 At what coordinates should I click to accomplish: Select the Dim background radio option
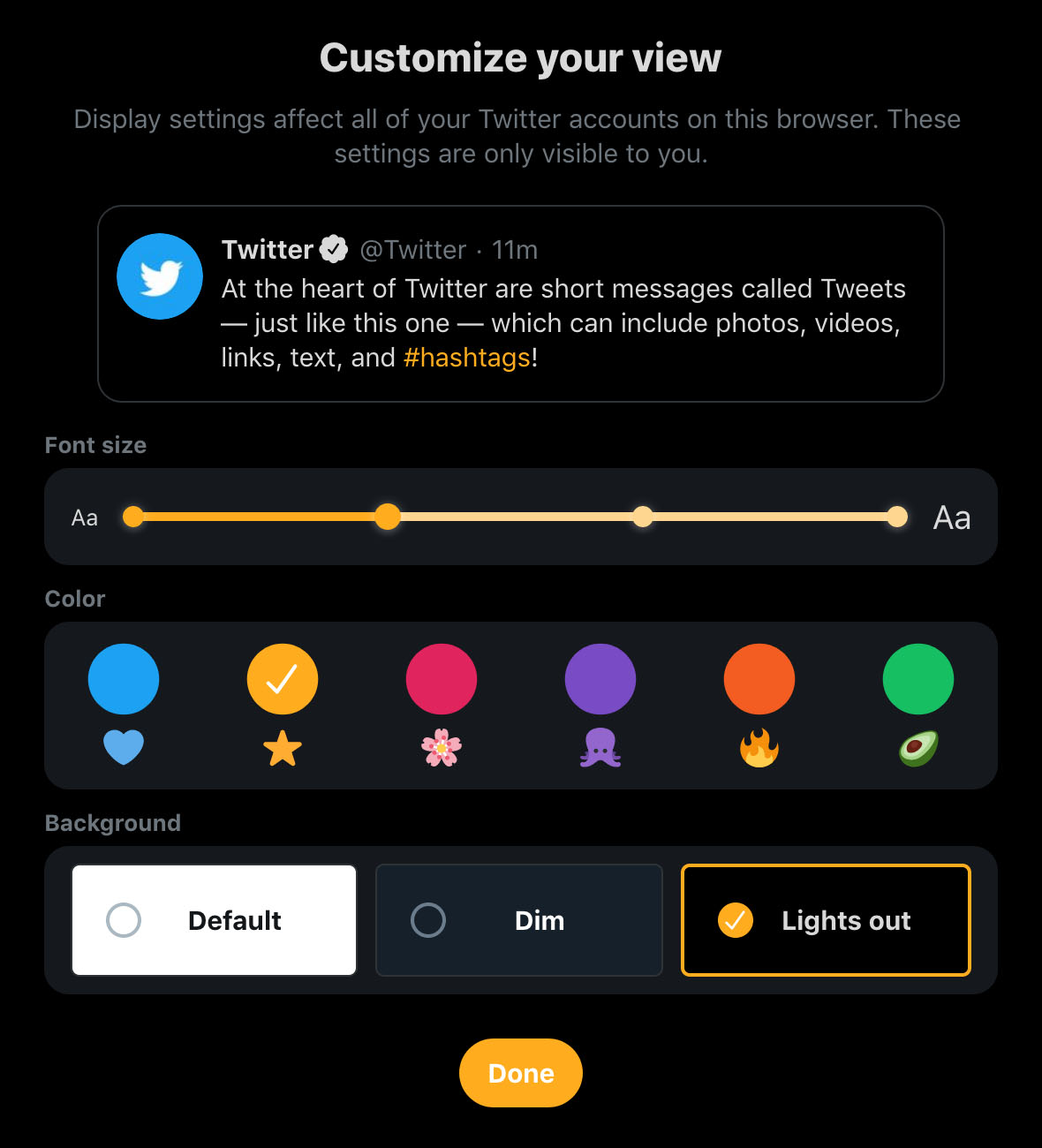click(519, 920)
